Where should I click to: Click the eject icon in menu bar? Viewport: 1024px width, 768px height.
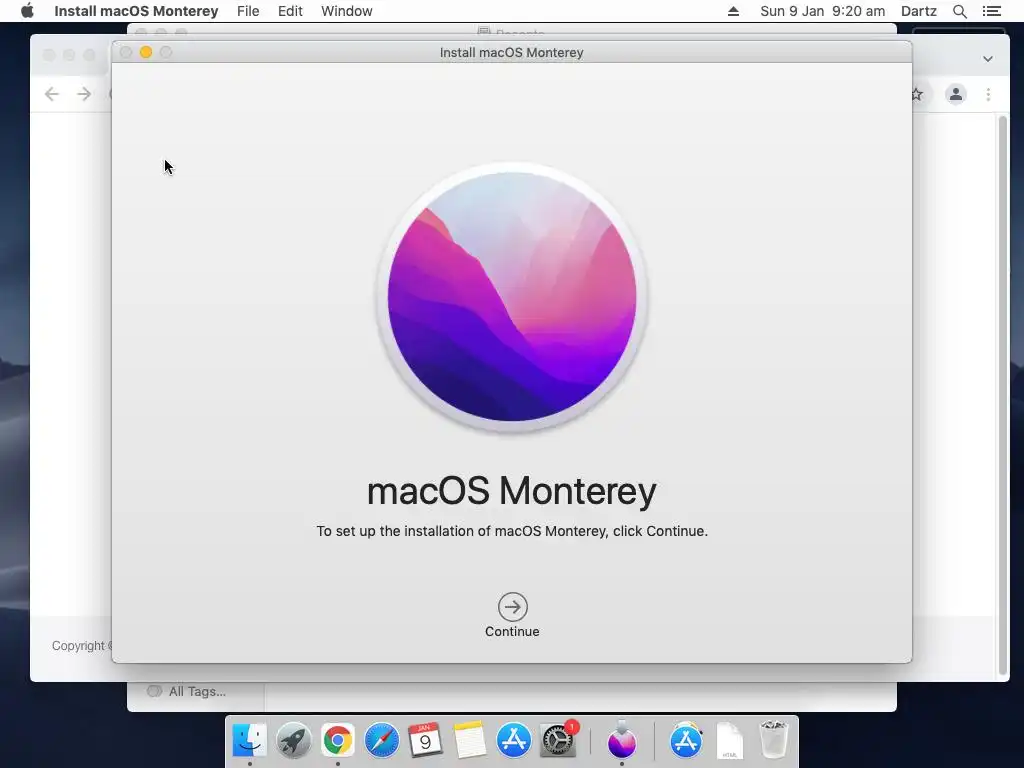[733, 11]
